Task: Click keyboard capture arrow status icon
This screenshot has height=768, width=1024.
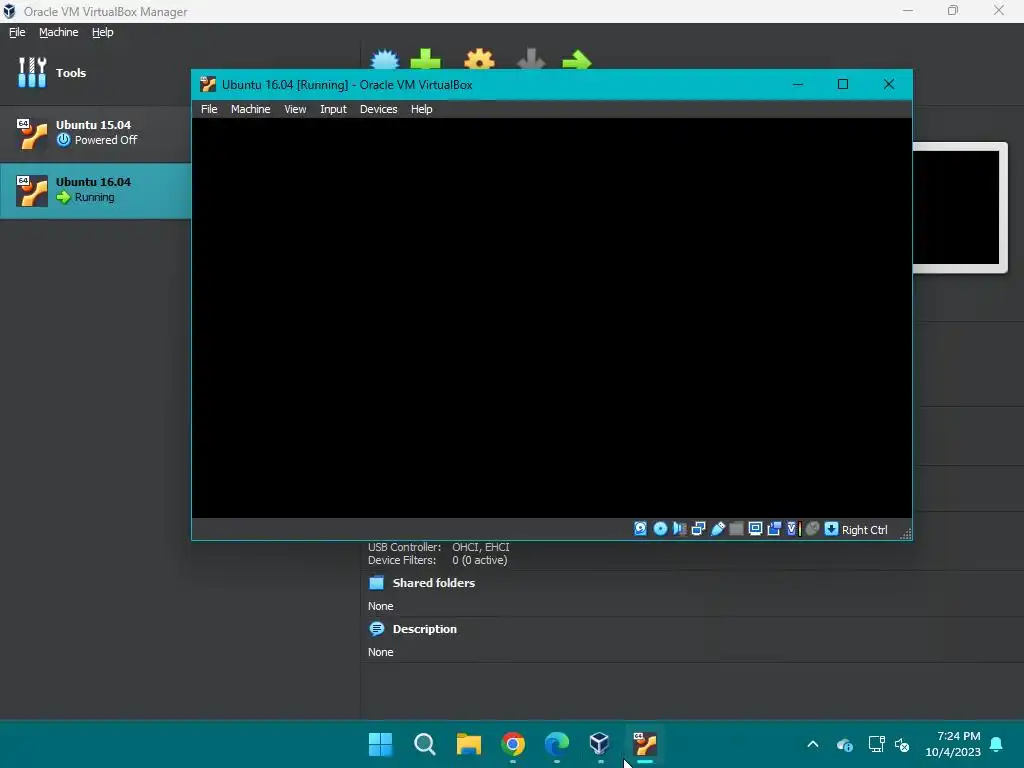Action: (x=831, y=529)
